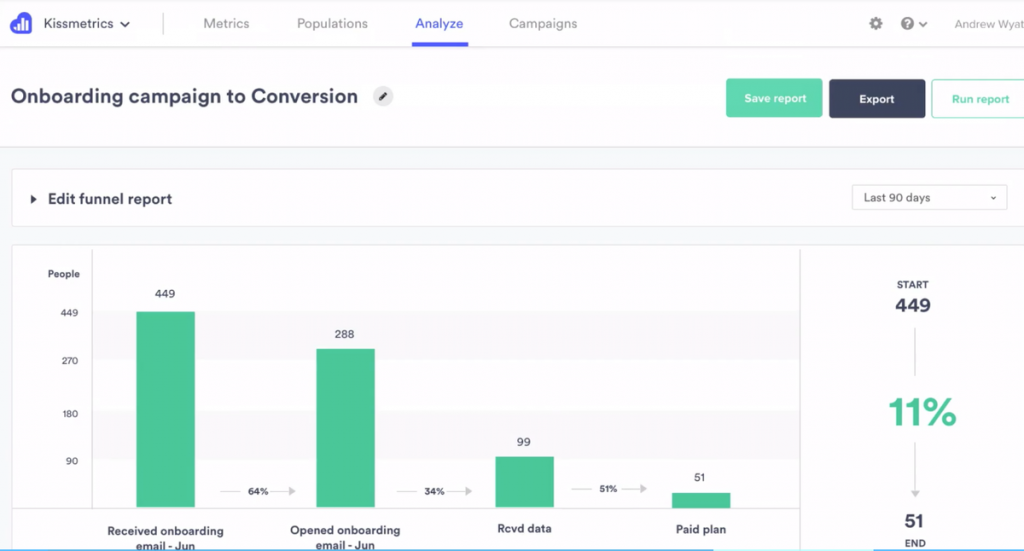This screenshot has width=1024, height=551.
Task: Open the help question mark menu
Action: [x=913, y=24]
